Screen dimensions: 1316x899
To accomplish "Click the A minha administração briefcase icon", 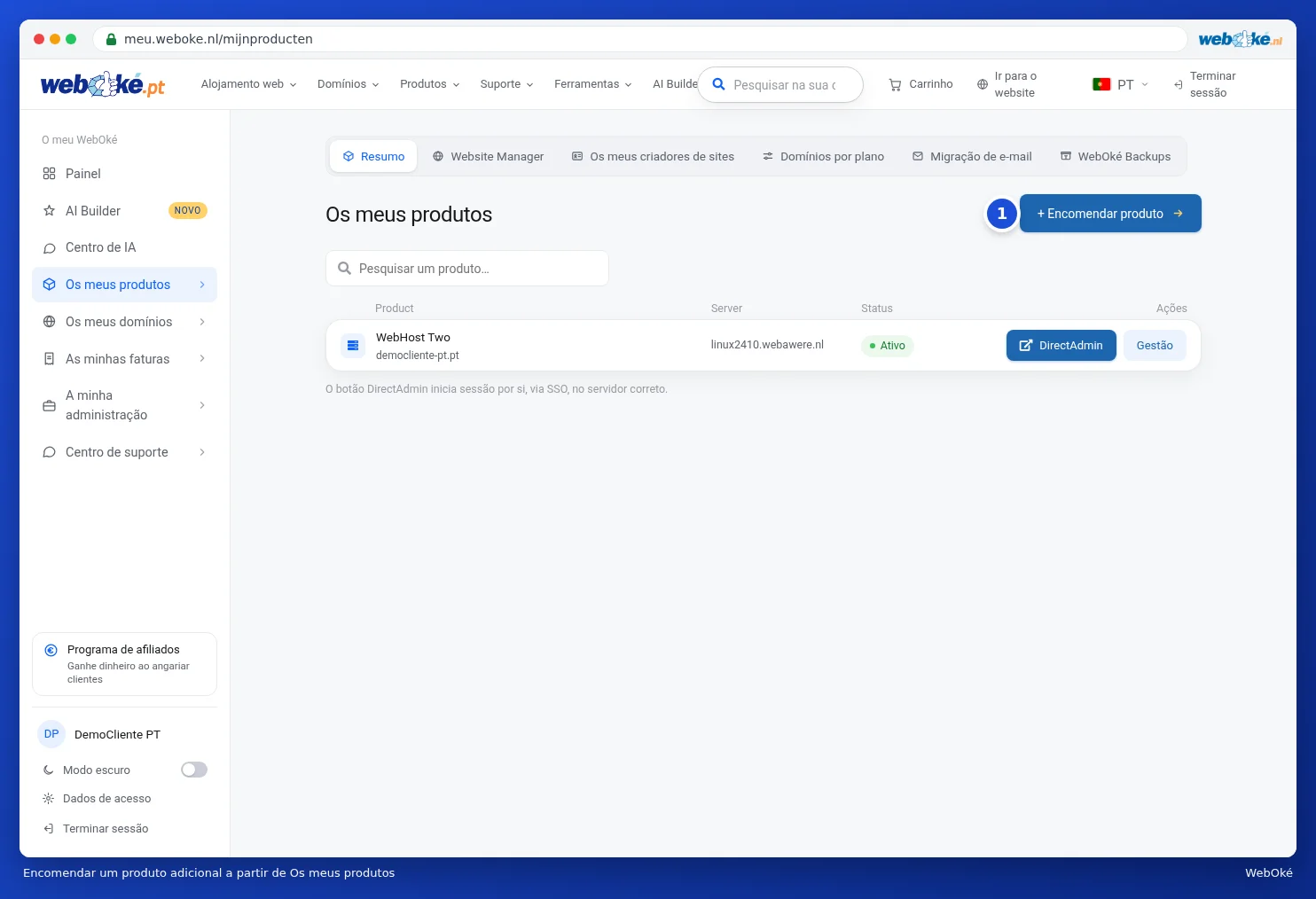I will pos(50,405).
